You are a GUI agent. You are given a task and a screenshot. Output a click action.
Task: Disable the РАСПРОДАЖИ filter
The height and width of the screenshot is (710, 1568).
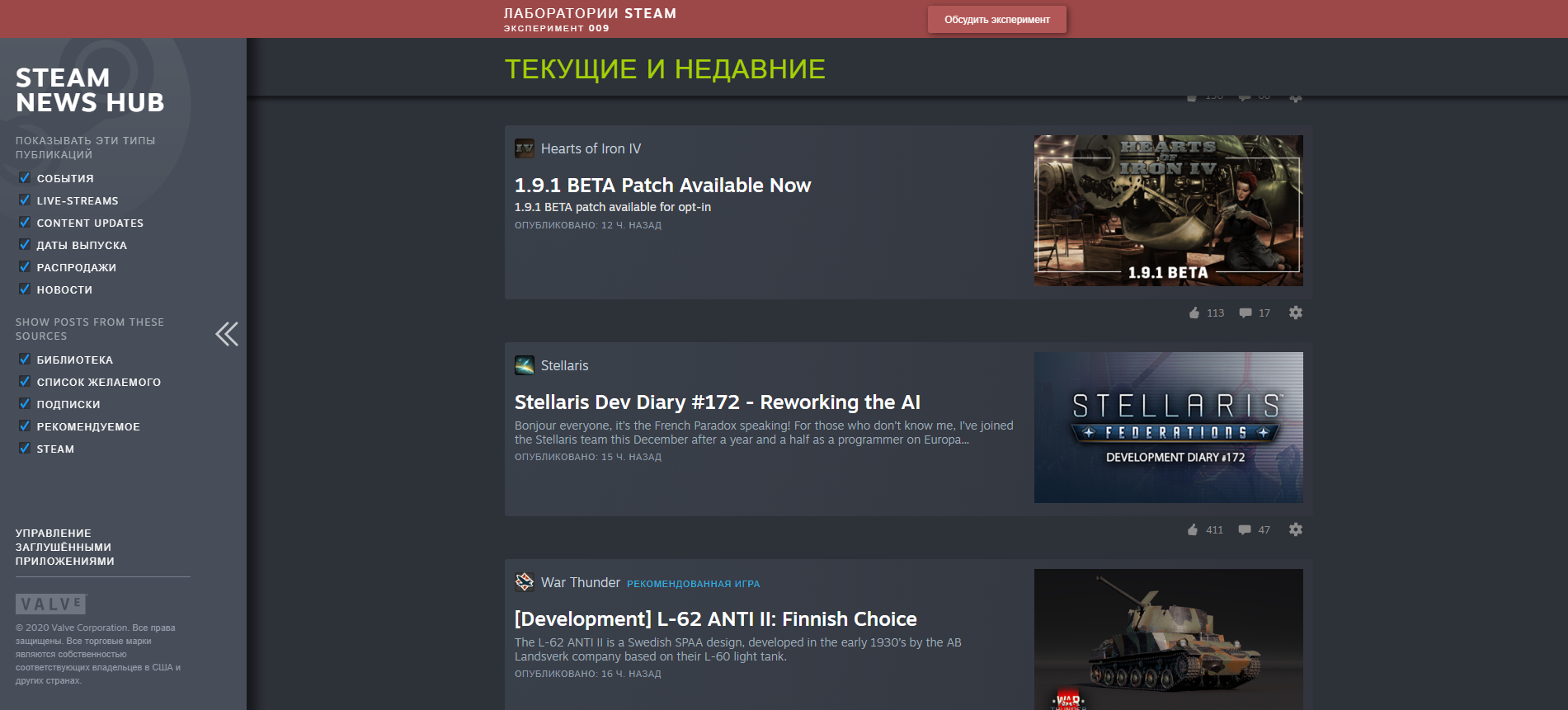[x=25, y=267]
